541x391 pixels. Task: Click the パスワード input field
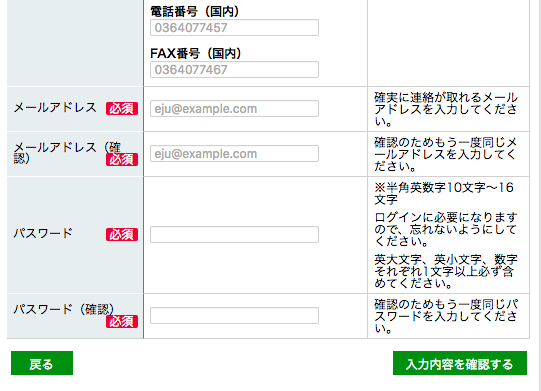pyautogui.click(x=234, y=235)
